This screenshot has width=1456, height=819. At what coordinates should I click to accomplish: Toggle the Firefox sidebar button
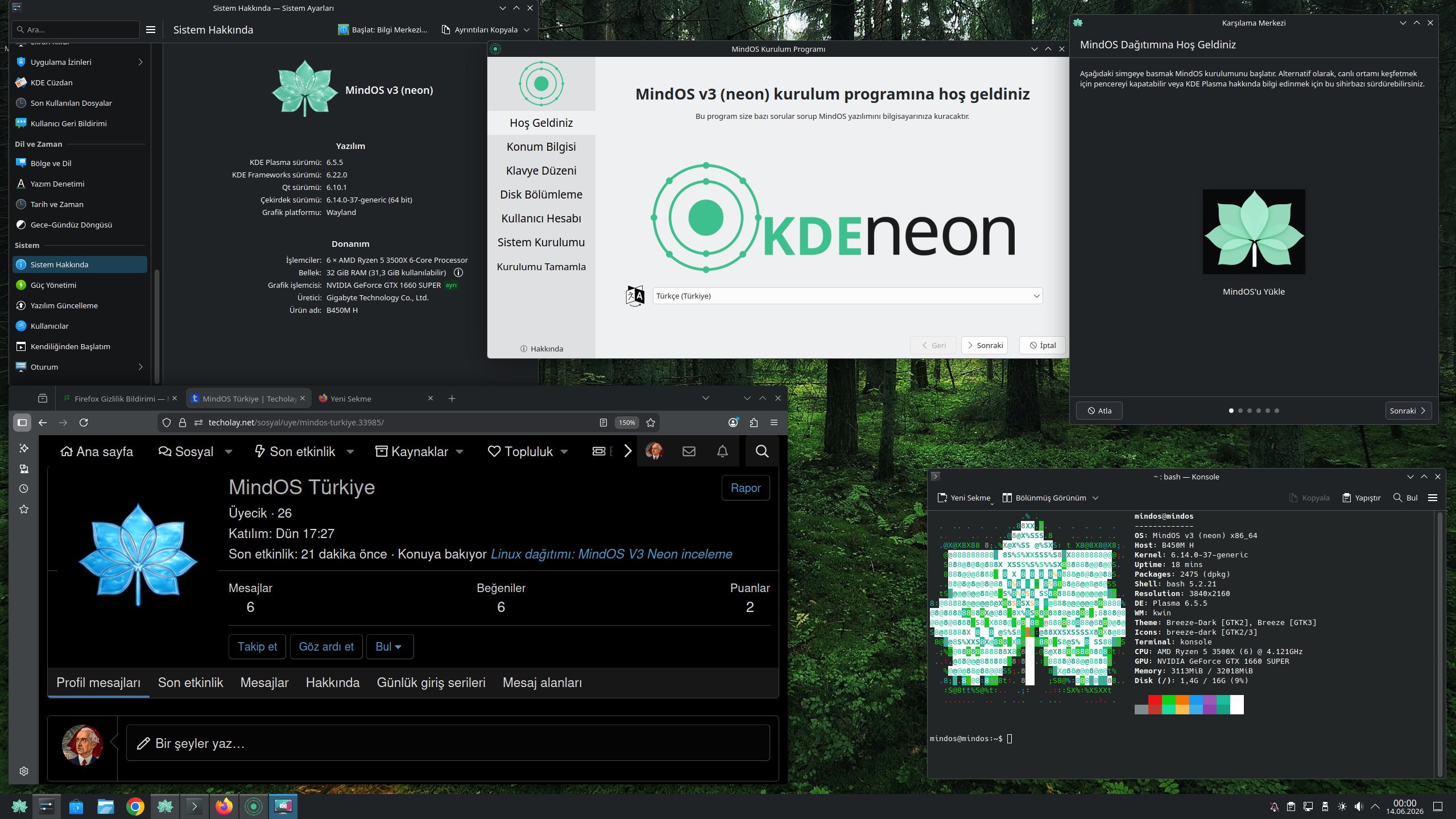tap(22, 423)
